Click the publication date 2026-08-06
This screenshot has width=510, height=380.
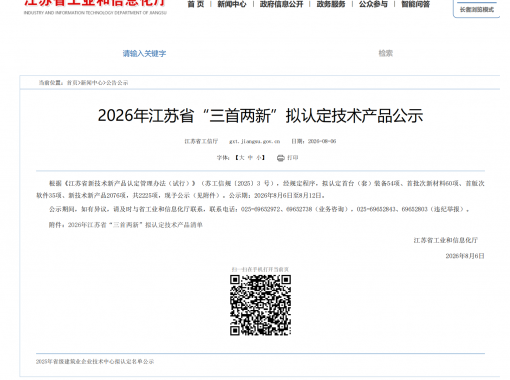point(322,141)
